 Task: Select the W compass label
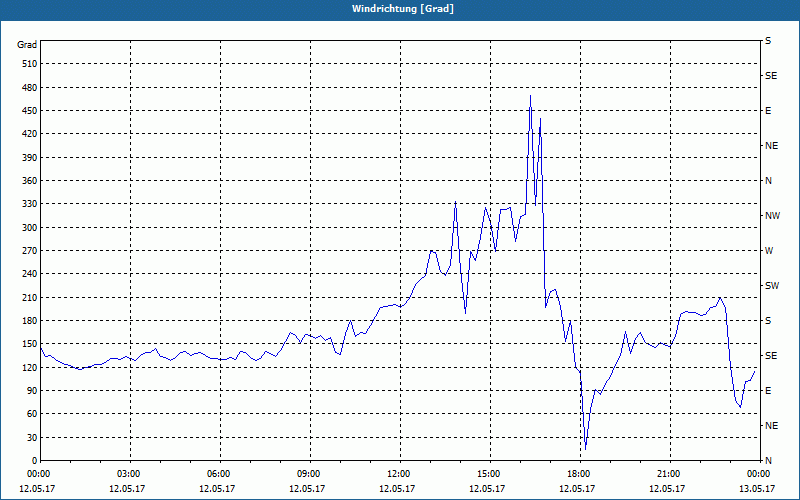(x=769, y=251)
